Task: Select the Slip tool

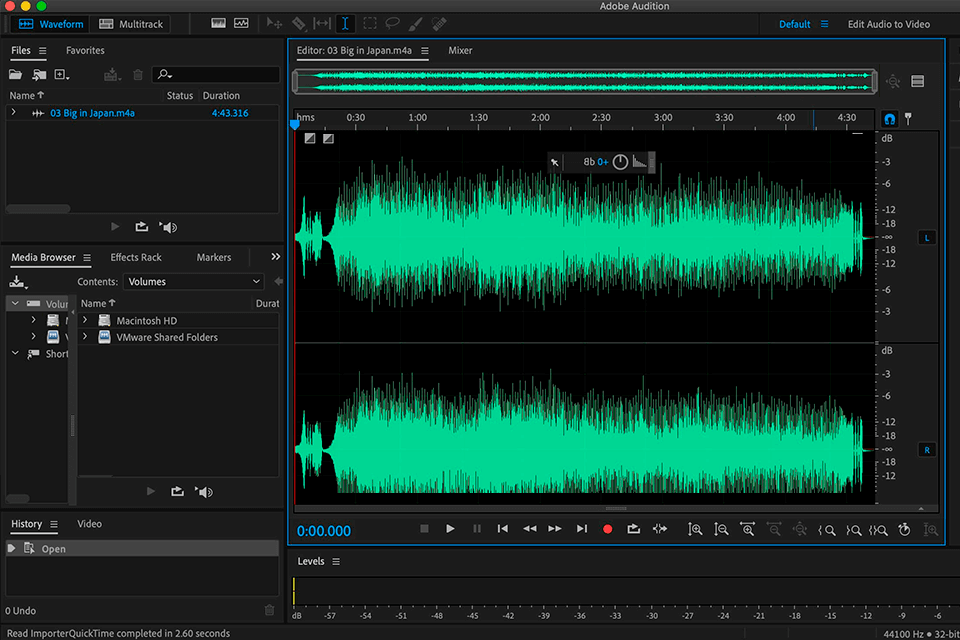Action: click(322, 24)
